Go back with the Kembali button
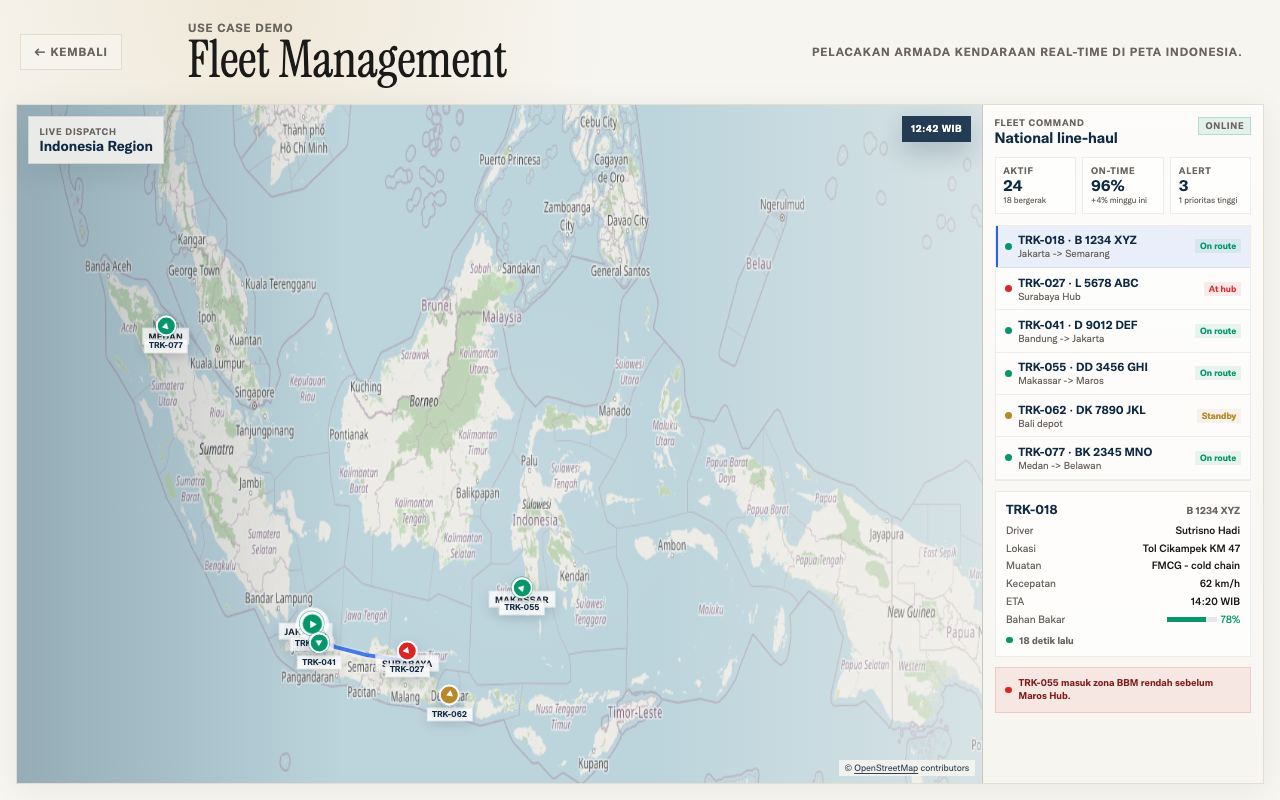 pos(71,52)
